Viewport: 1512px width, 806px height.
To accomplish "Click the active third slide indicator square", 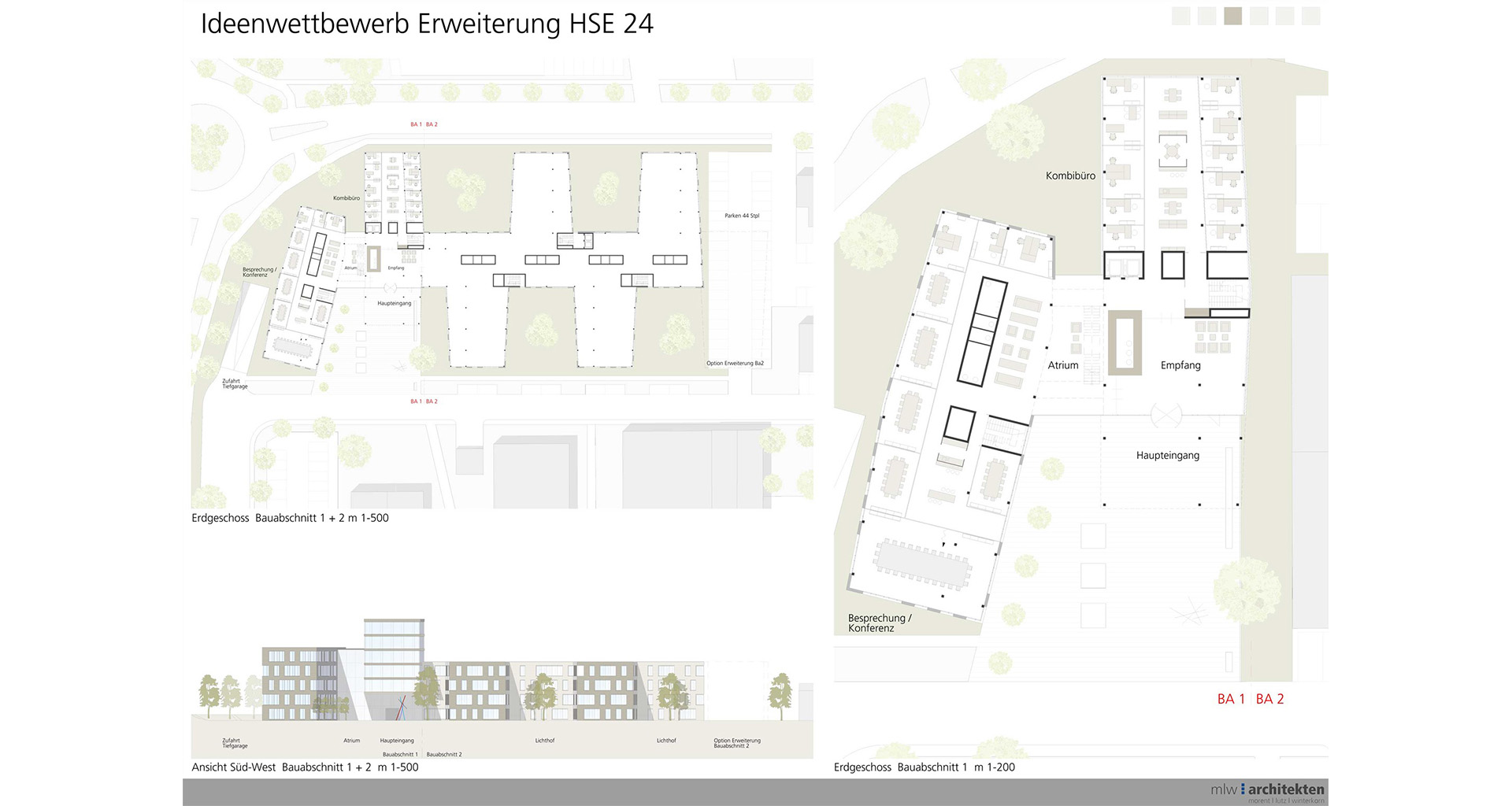I will [1232, 16].
